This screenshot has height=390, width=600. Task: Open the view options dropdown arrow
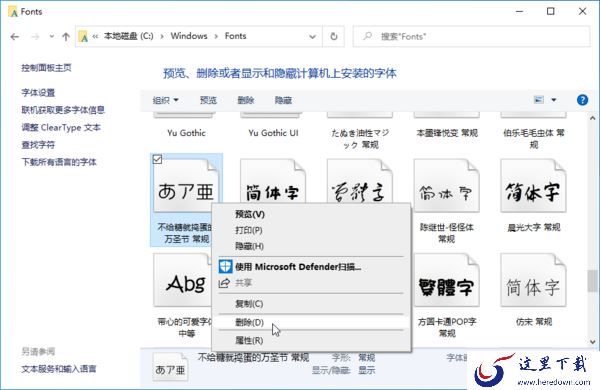(554, 100)
